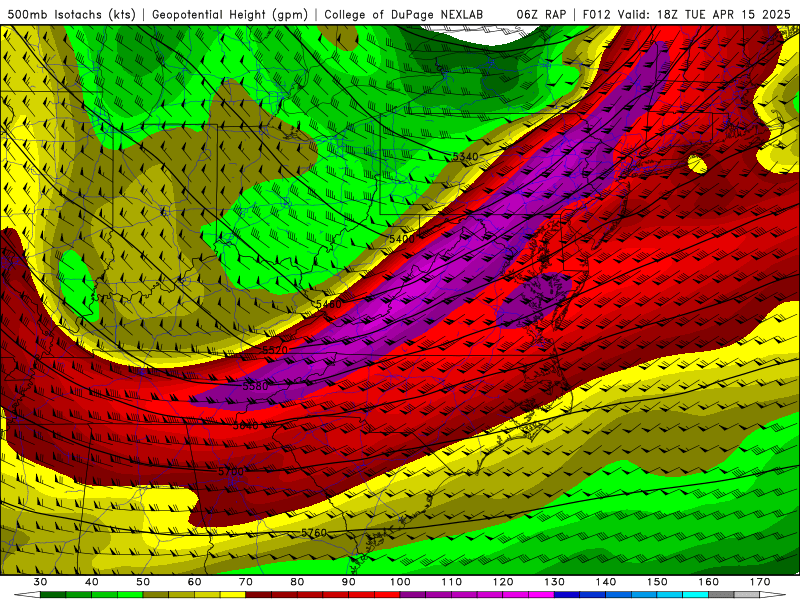Click the legend value 140
The image size is (800, 600).
pyautogui.click(x=606, y=582)
